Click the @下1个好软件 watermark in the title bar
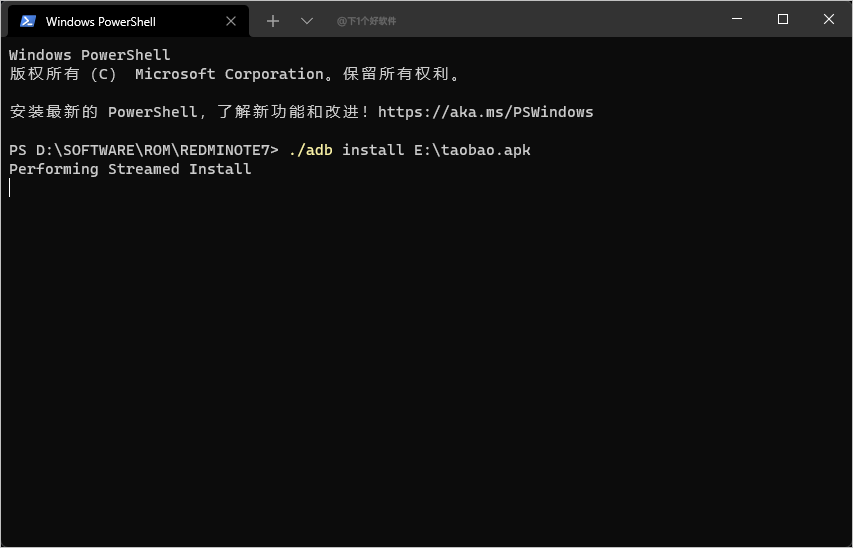This screenshot has width=853, height=548. coord(366,21)
